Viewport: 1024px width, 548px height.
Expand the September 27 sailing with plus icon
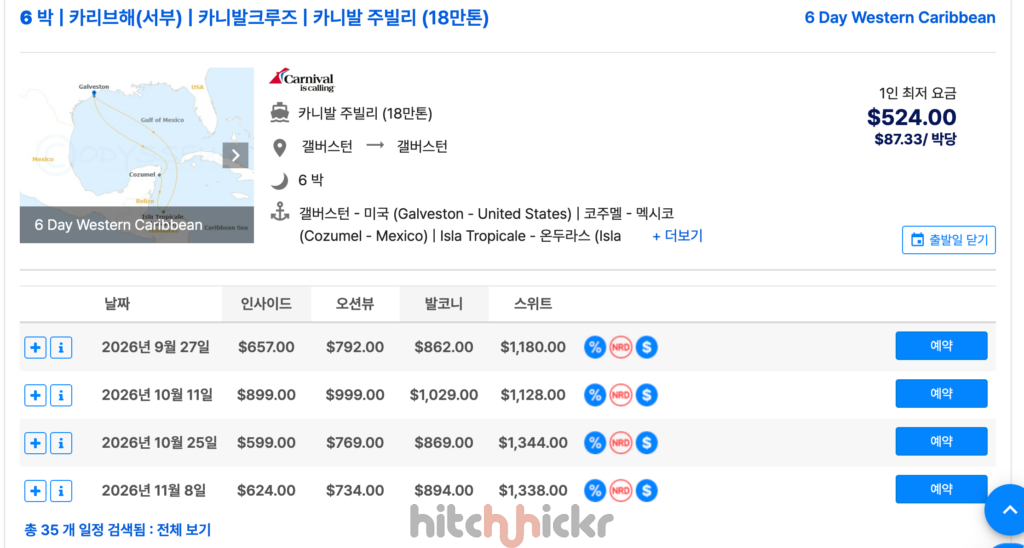tap(35, 347)
